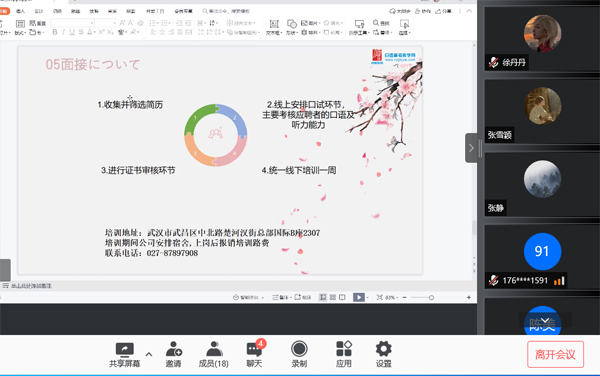Click the search commands field in ribbon
The width and height of the screenshot is (600, 376).
227,11
